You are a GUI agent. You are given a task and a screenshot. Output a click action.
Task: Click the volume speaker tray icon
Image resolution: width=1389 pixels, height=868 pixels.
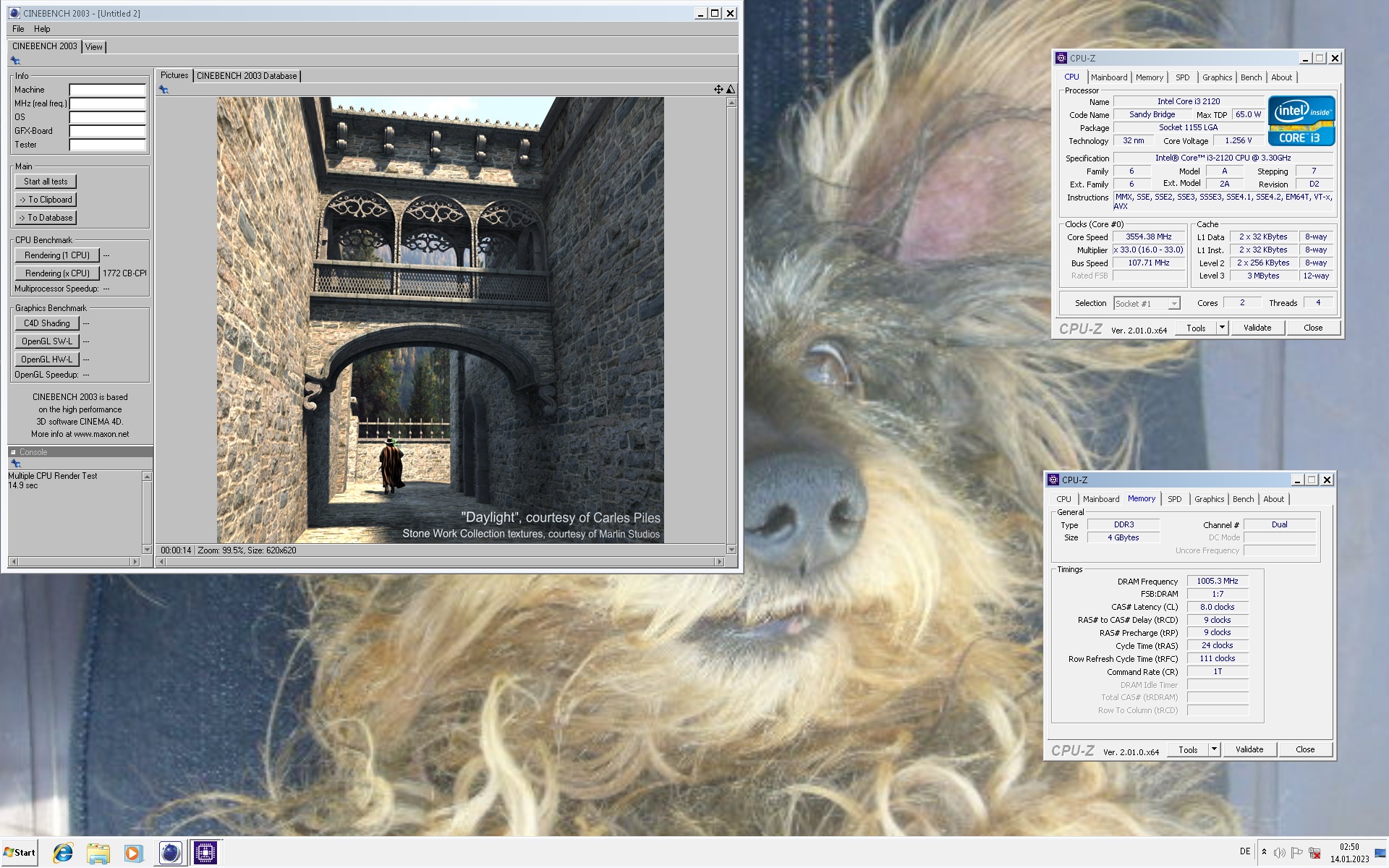(x=1279, y=853)
